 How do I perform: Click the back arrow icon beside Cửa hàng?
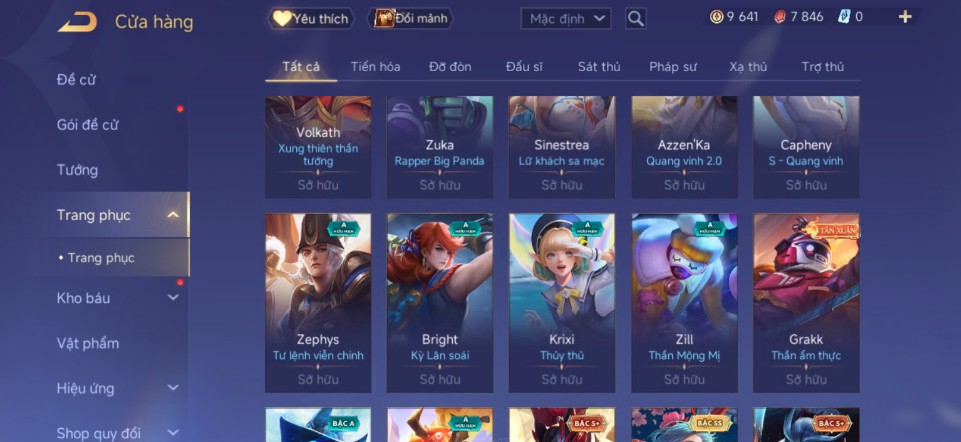tap(77, 21)
